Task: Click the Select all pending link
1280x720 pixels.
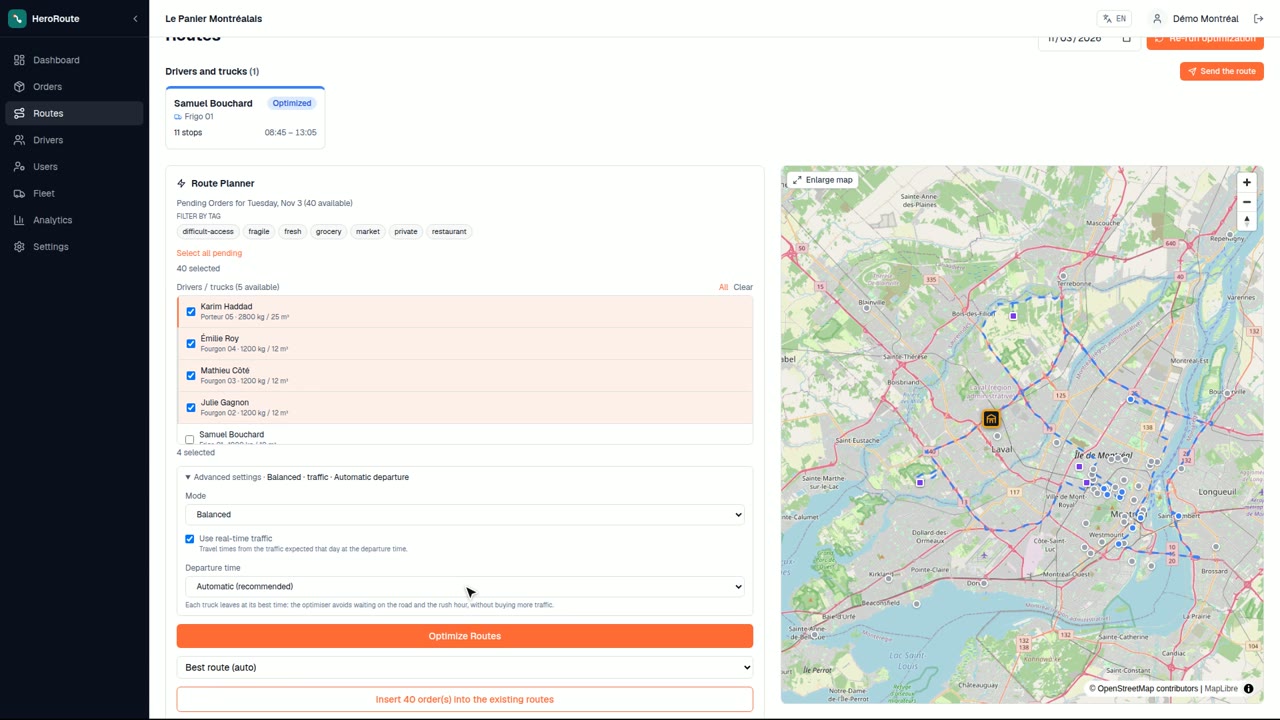Action: click(209, 254)
